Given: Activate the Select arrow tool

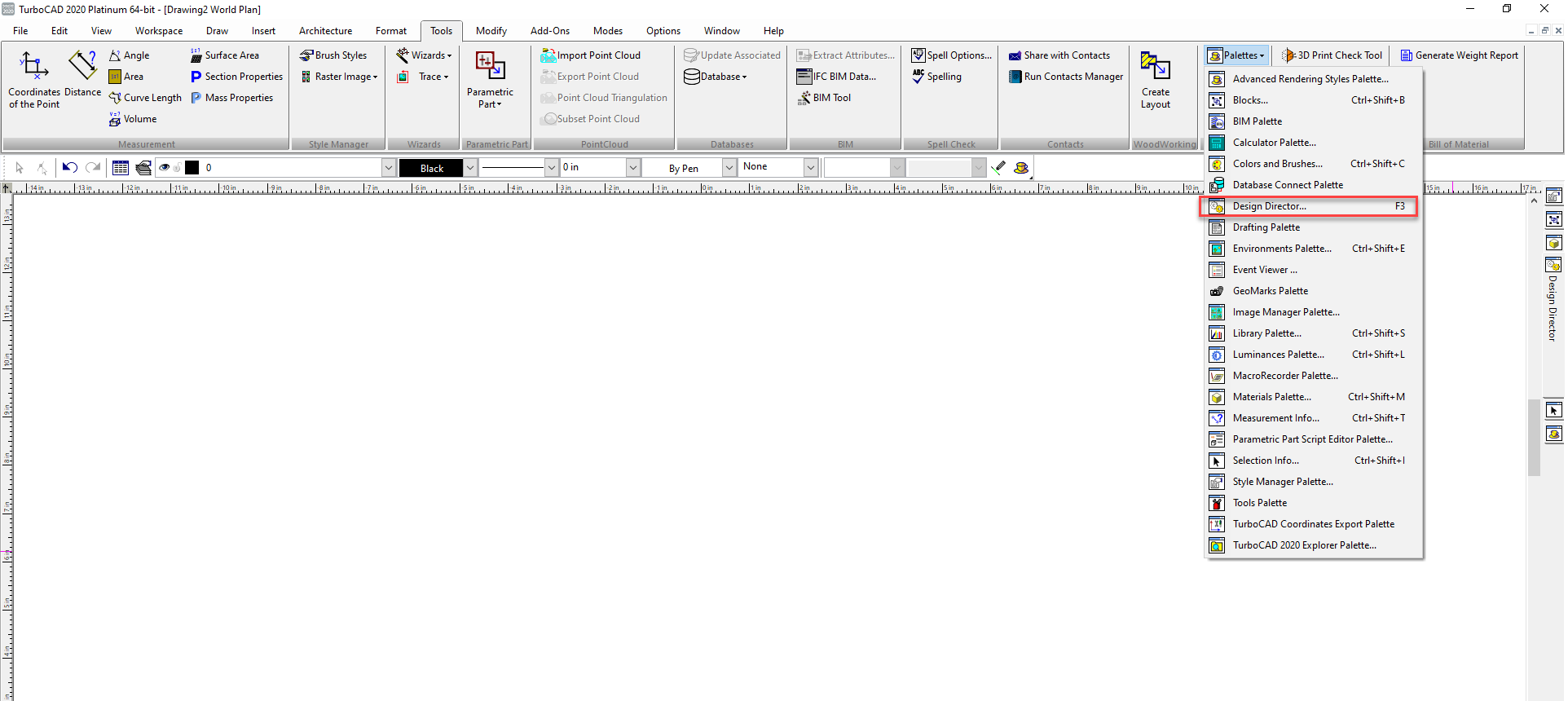Looking at the screenshot, I should pyautogui.click(x=20, y=168).
